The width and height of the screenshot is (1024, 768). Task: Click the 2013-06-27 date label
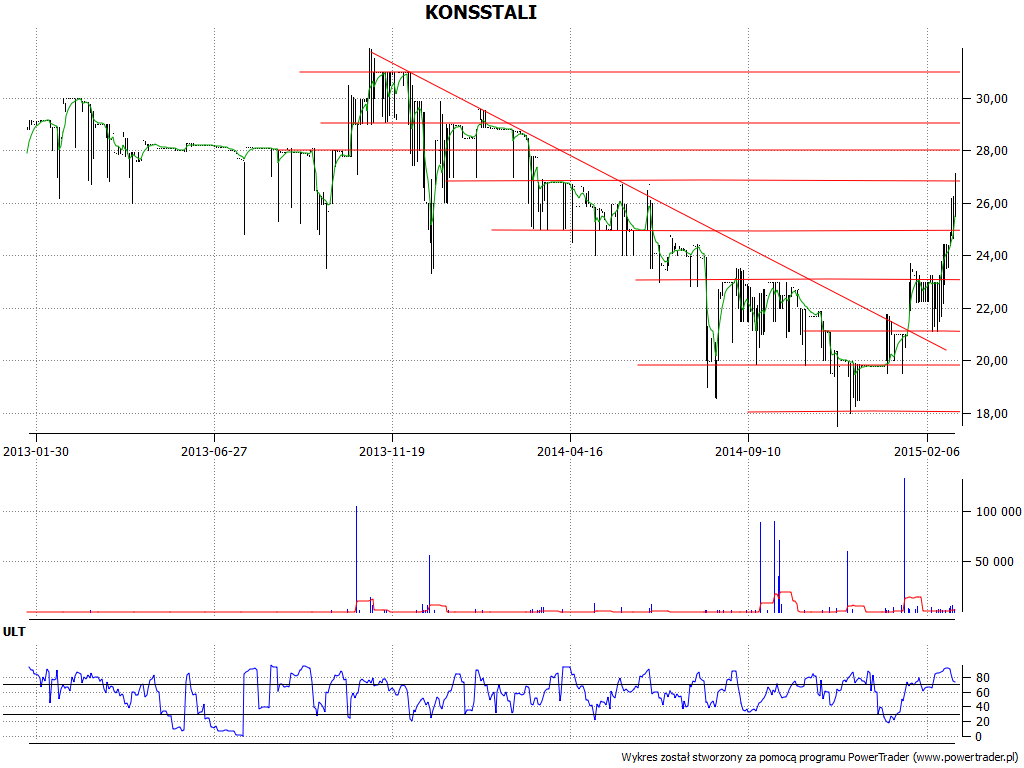[x=214, y=451]
